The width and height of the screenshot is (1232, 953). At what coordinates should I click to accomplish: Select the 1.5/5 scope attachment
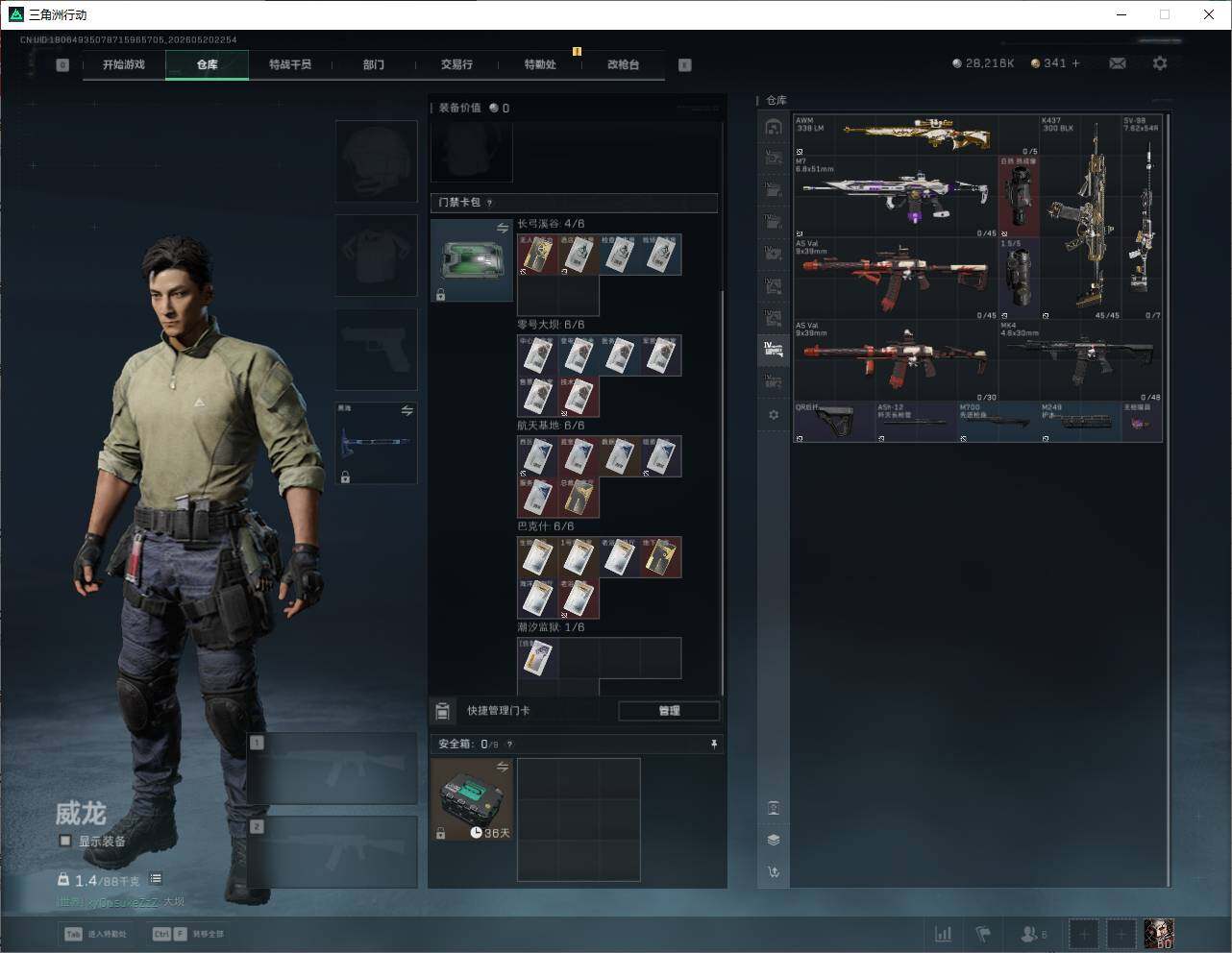tap(1019, 279)
